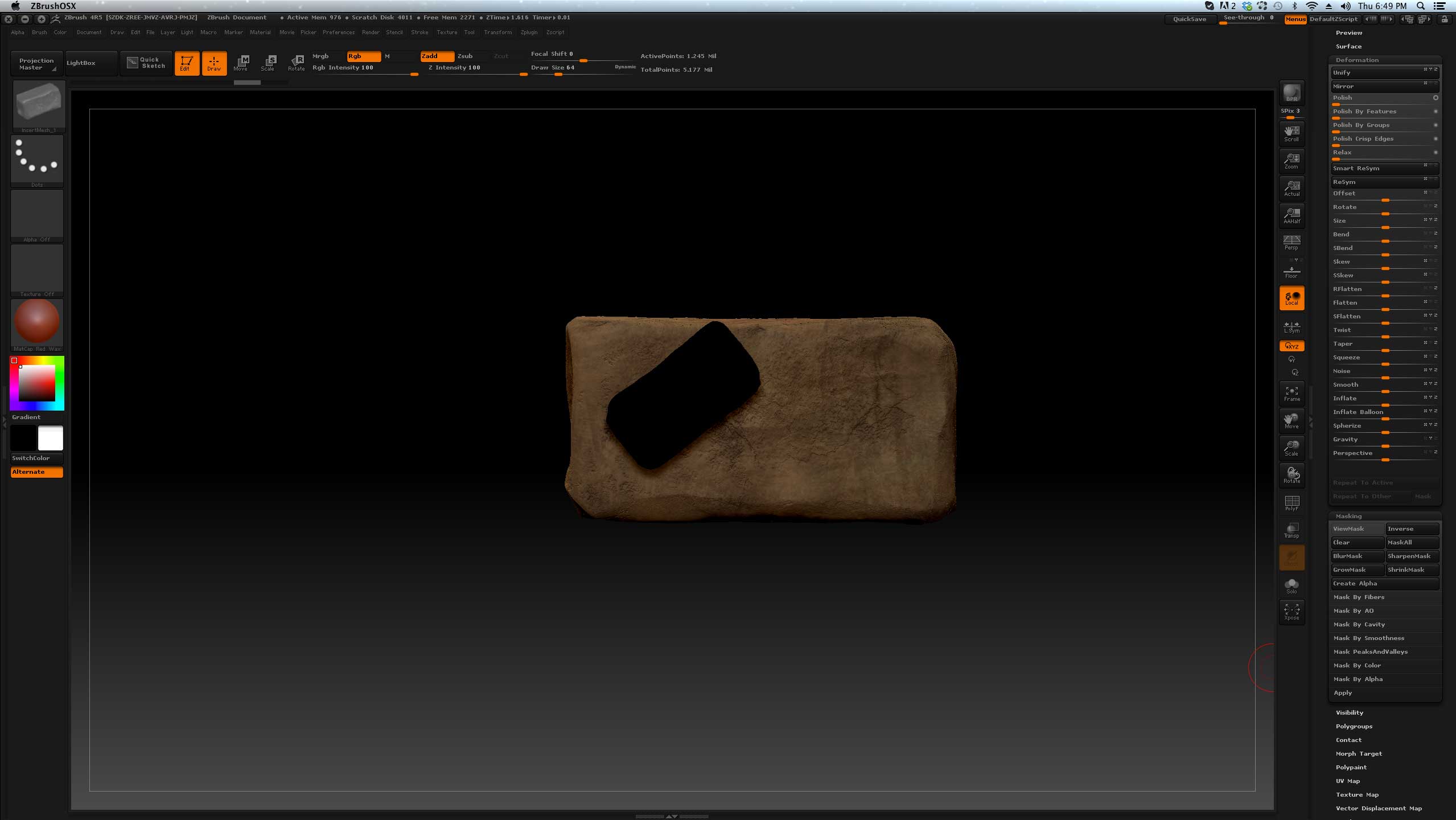Screen dimensions: 1456x820
Task: Open the Zplugin menu
Action: click(528, 32)
